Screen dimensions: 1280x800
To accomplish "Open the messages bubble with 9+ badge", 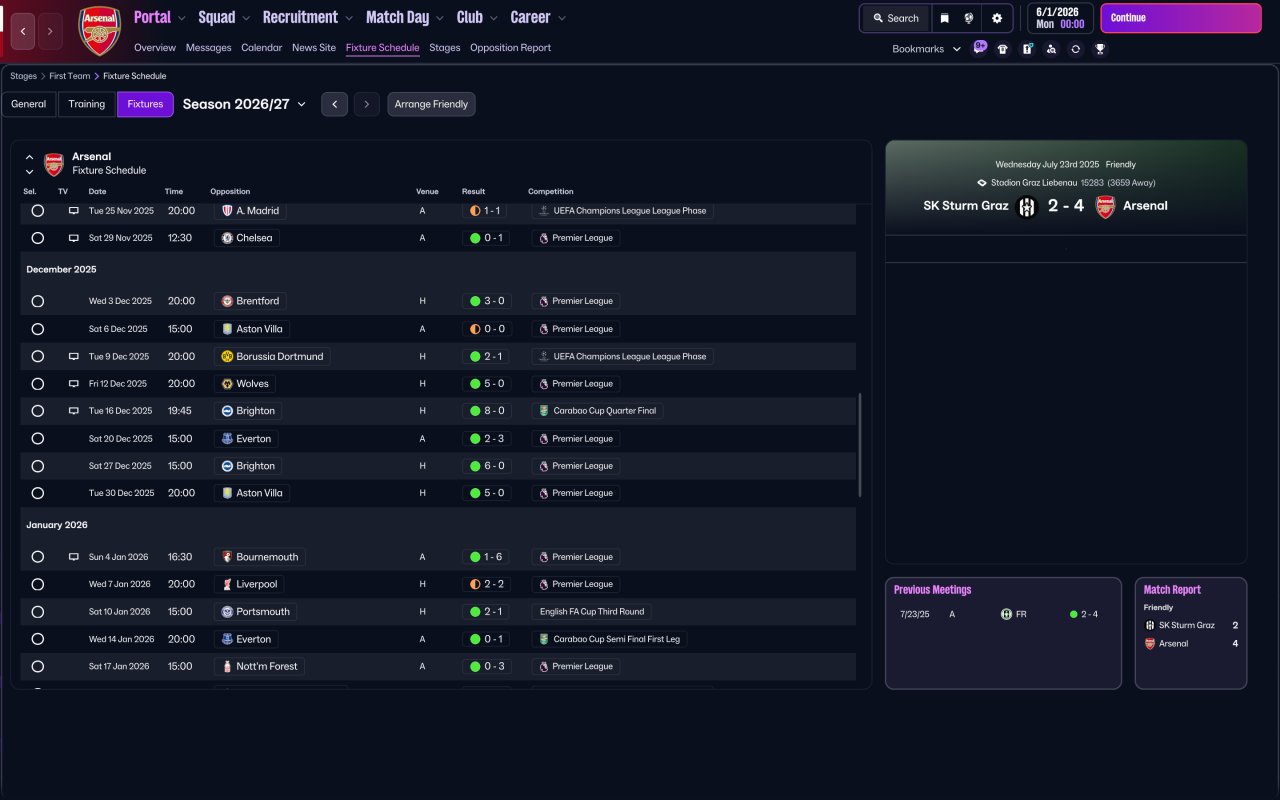I will 979,47.
